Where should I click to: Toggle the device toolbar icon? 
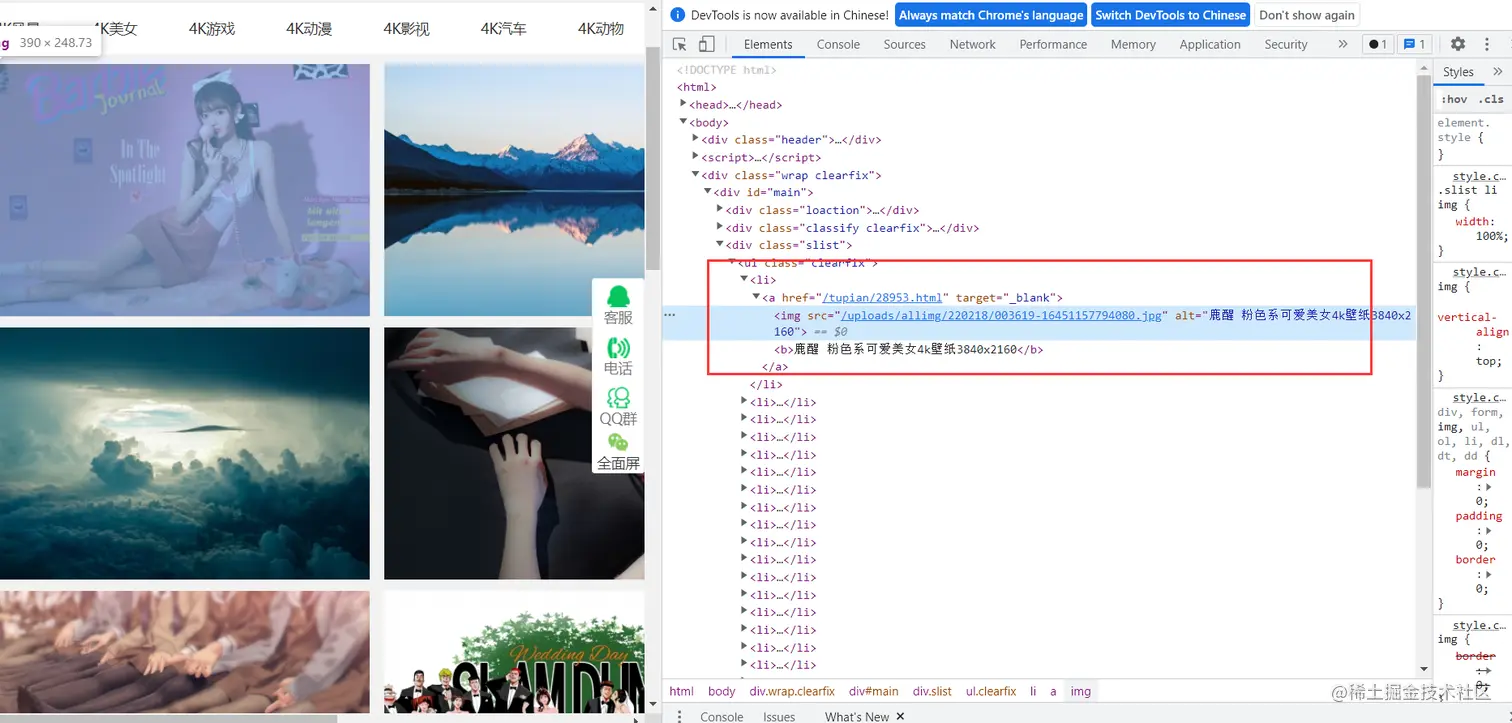coord(706,44)
